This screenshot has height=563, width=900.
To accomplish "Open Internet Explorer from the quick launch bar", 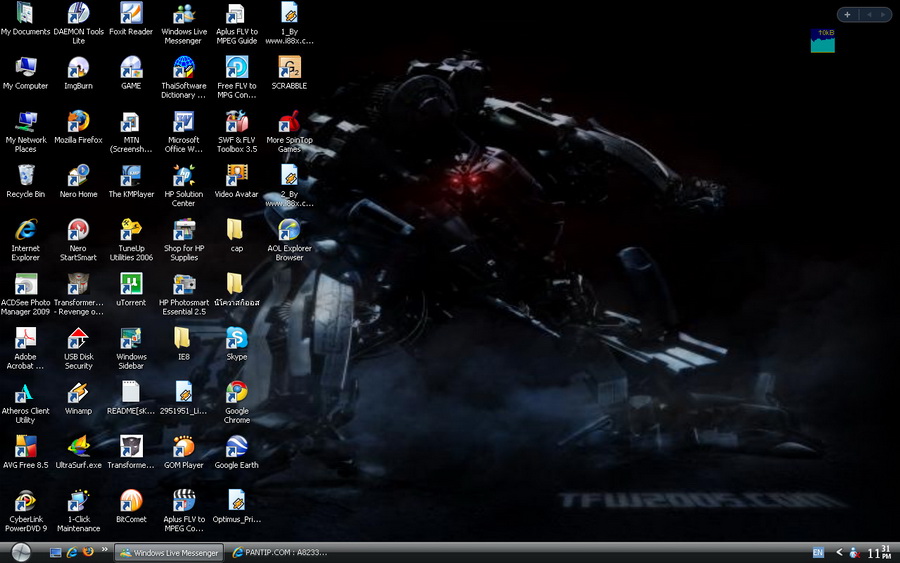I will coord(72,553).
